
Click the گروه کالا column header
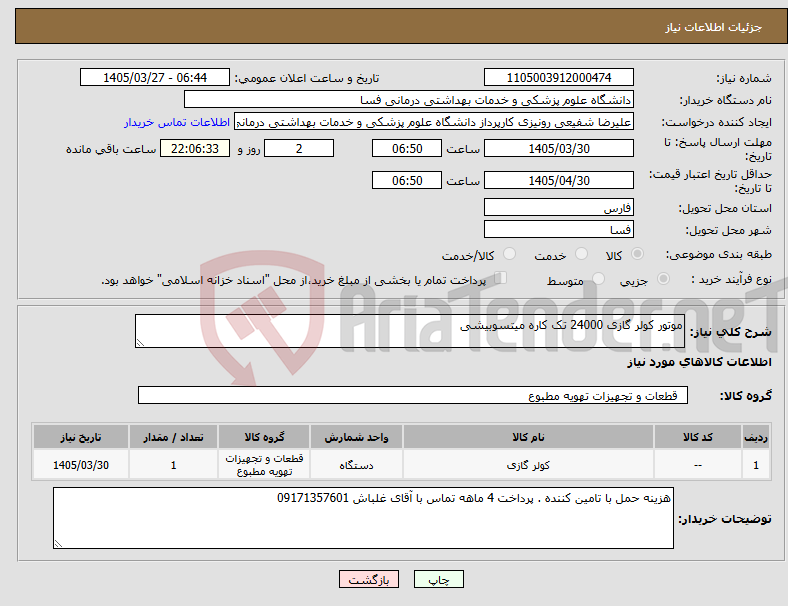click(x=264, y=437)
